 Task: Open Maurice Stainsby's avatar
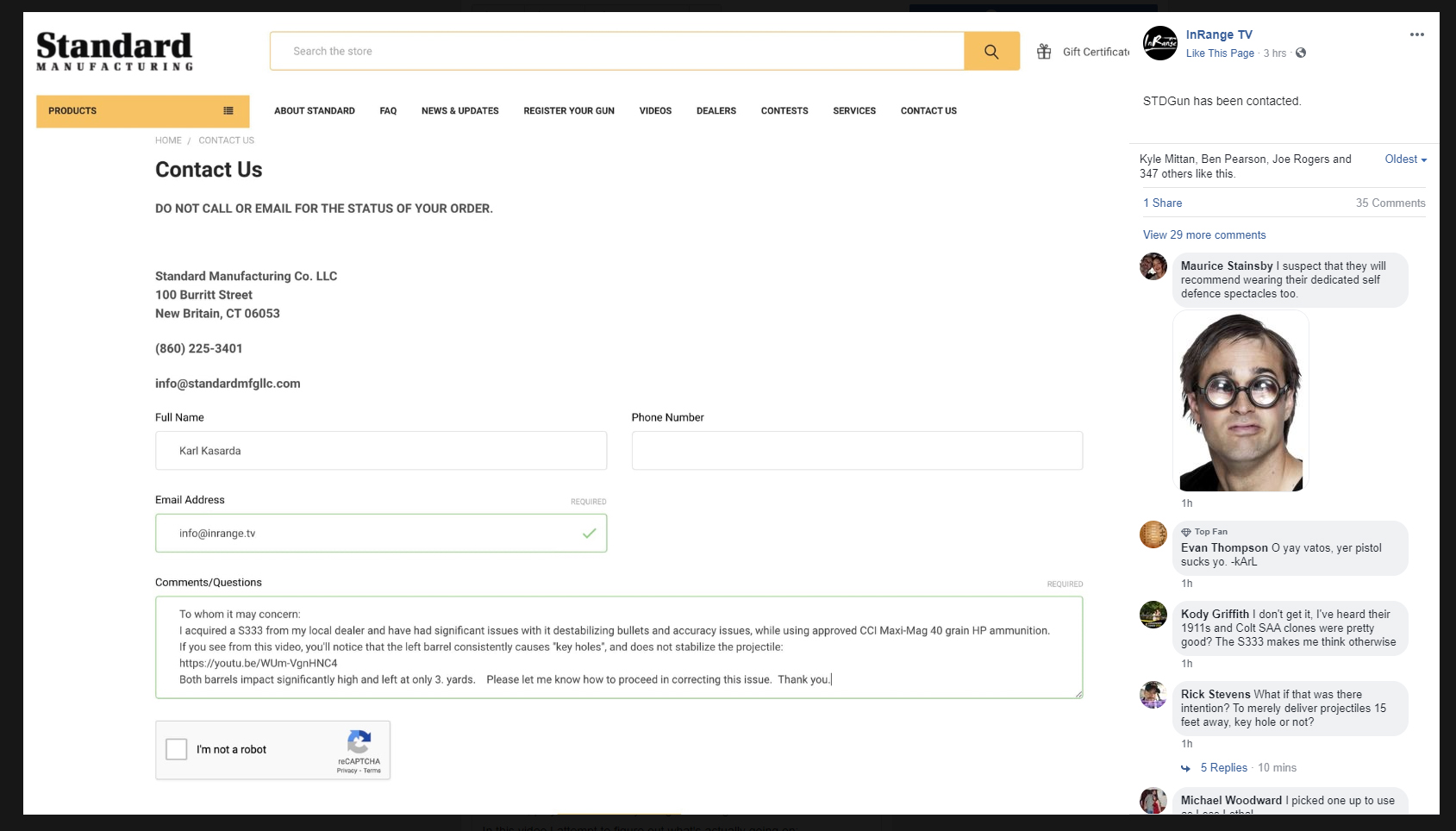click(x=1153, y=266)
